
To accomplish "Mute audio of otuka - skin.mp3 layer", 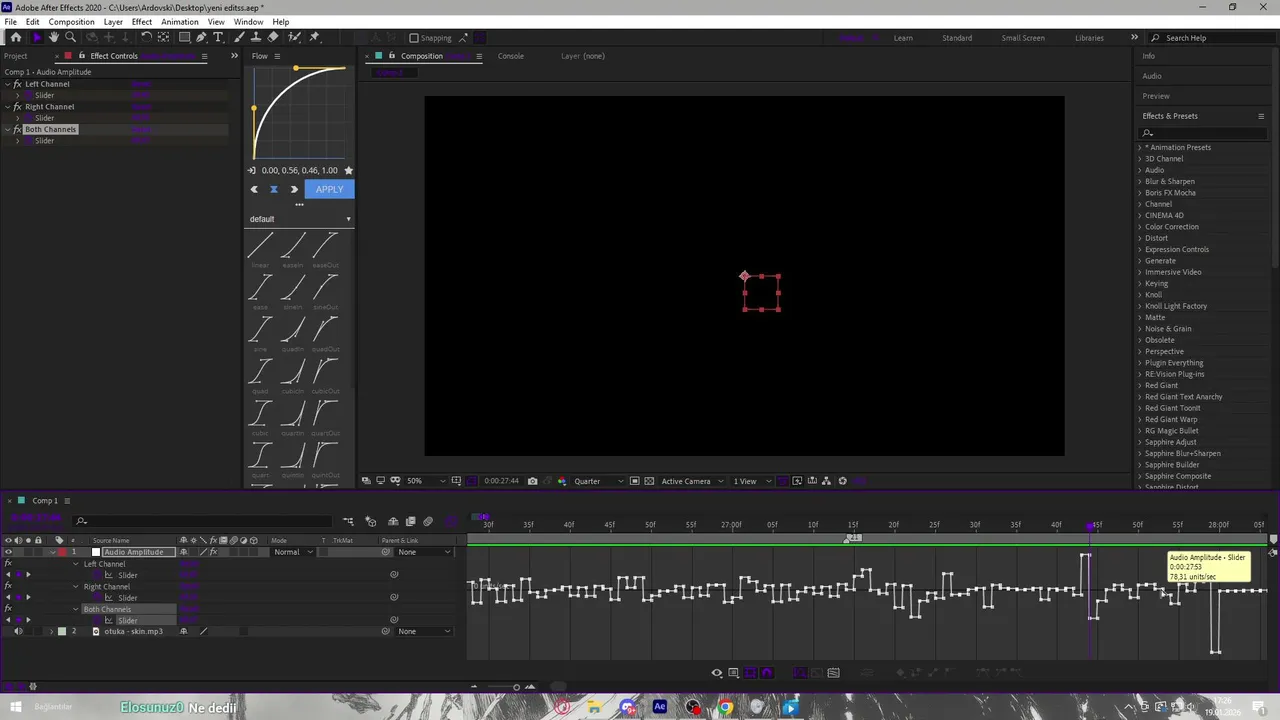I will 18,631.
